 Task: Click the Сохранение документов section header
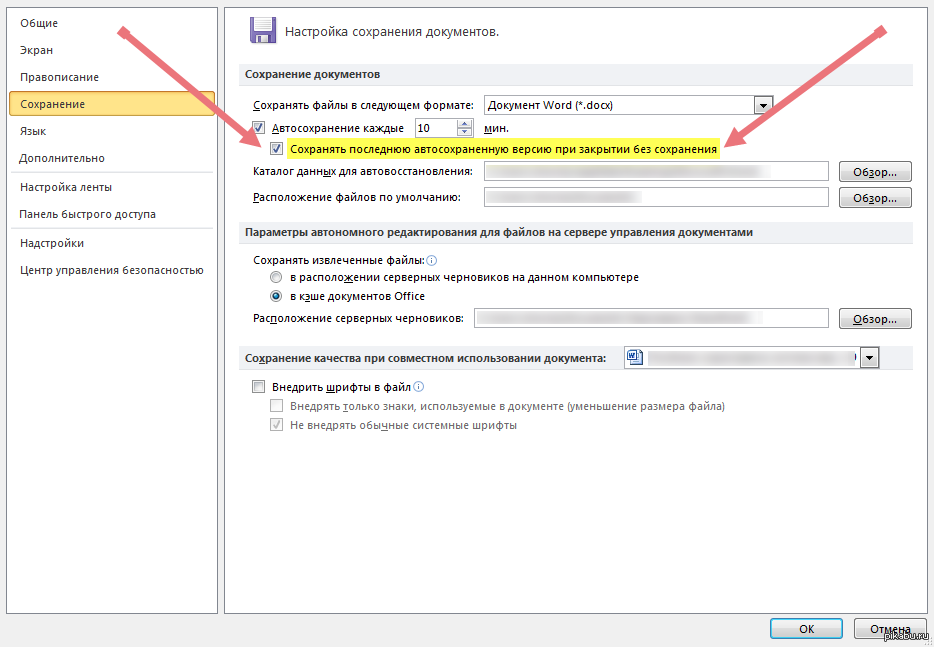575,74
